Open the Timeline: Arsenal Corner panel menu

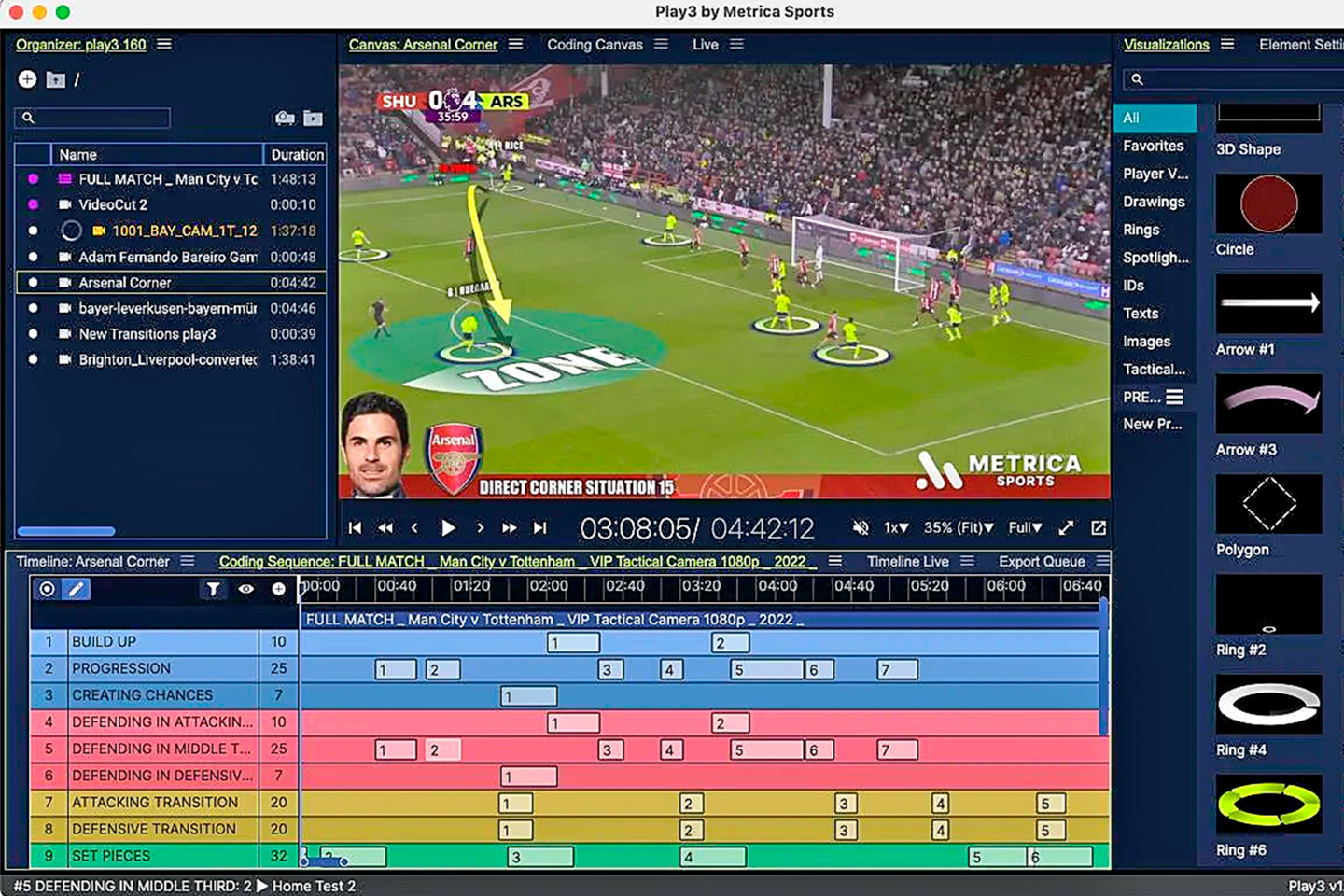[188, 561]
